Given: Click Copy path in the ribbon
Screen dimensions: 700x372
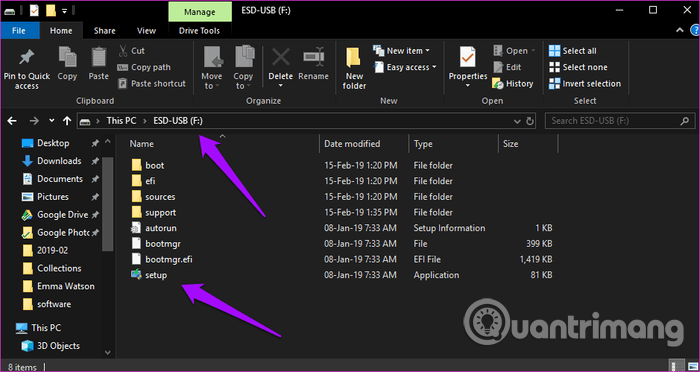Looking at the screenshot, I should click(144, 67).
